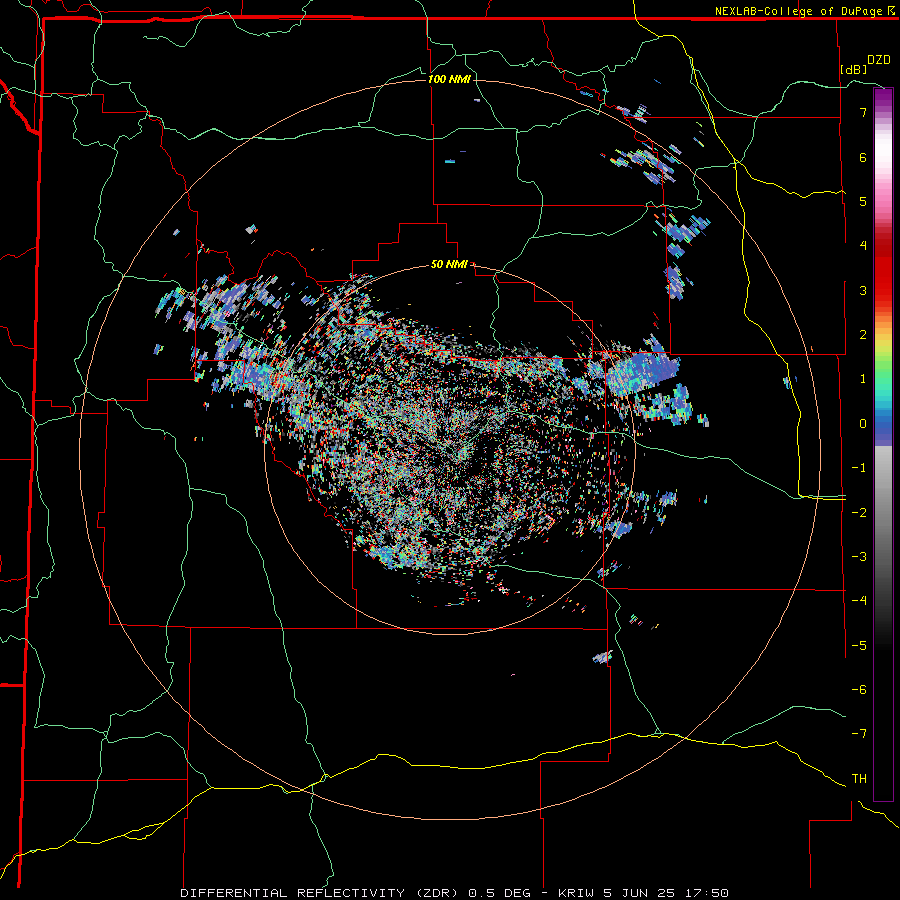
Task: Click the 3 tick label on the color scale
Action: pyautogui.click(x=863, y=290)
